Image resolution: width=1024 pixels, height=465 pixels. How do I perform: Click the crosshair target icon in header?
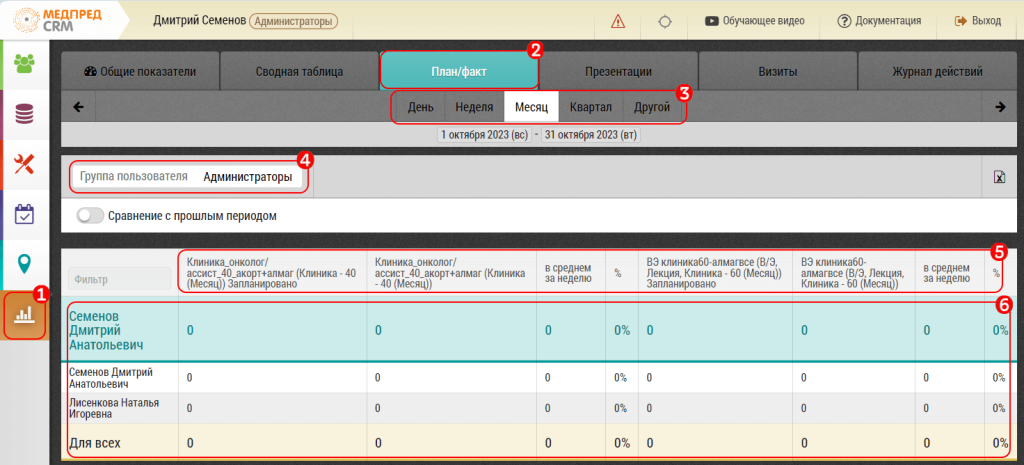664,21
